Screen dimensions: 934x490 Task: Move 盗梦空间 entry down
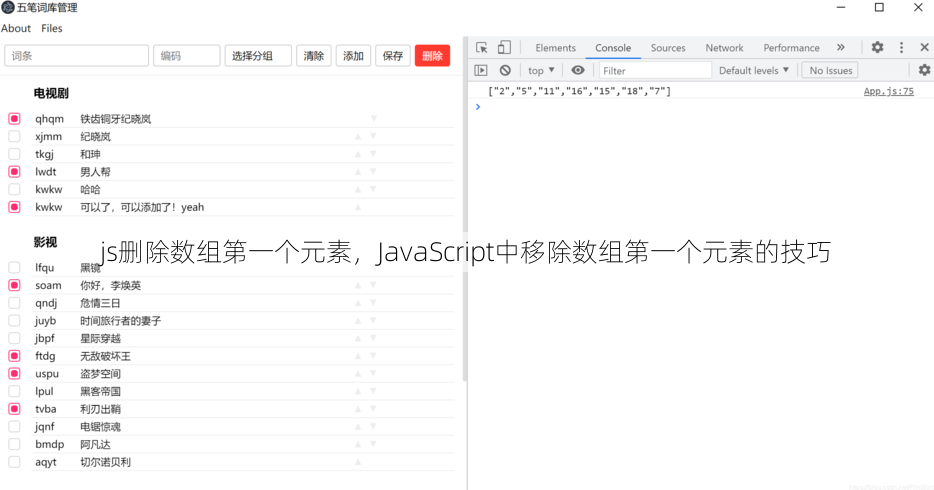(373, 373)
